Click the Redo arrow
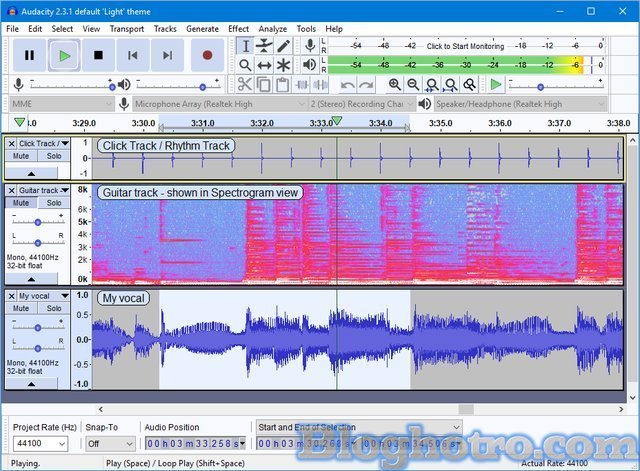This screenshot has width=640, height=471. pos(367,84)
